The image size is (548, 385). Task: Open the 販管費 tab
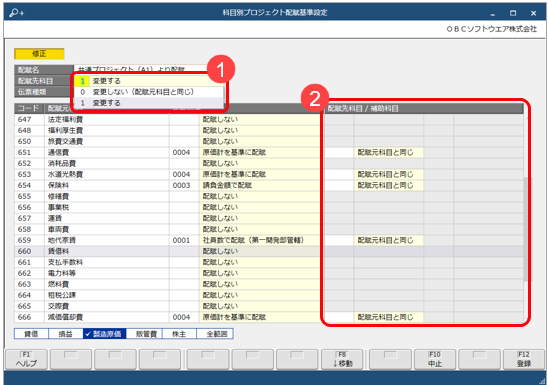(x=144, y=334)
